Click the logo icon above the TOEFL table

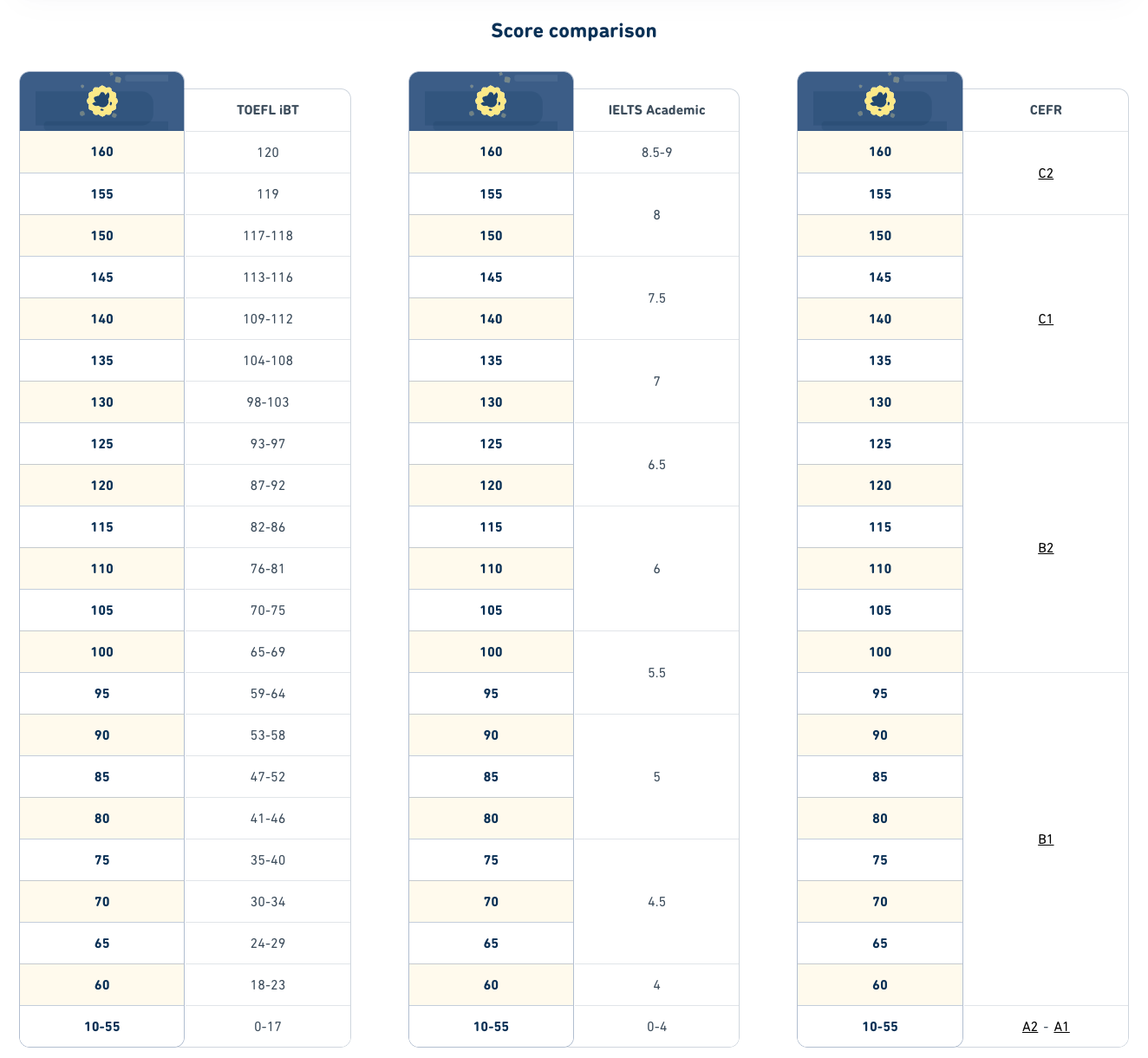[x=102, y=101]
